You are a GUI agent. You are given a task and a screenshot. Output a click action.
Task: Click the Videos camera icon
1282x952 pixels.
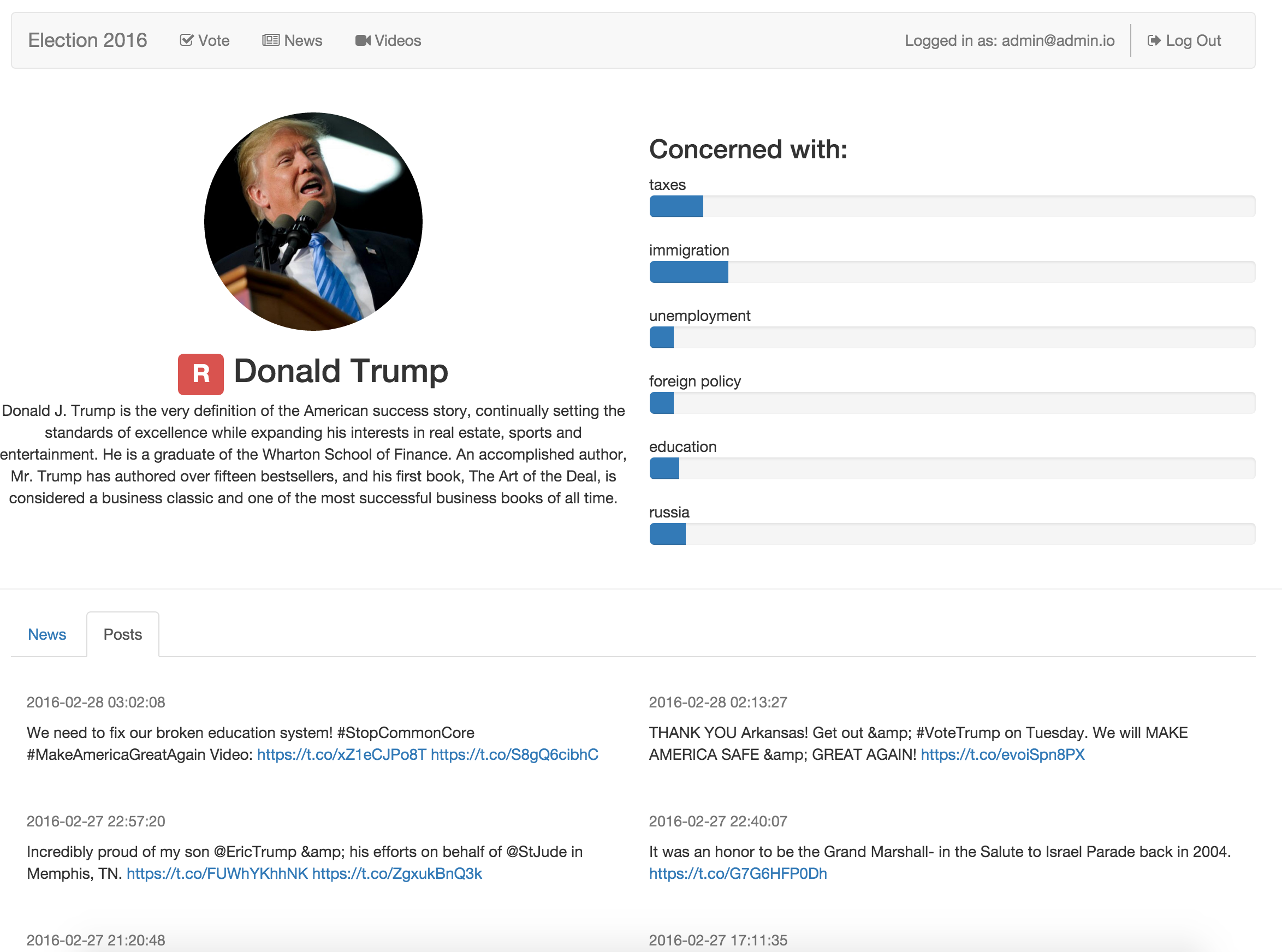(363, 40)
